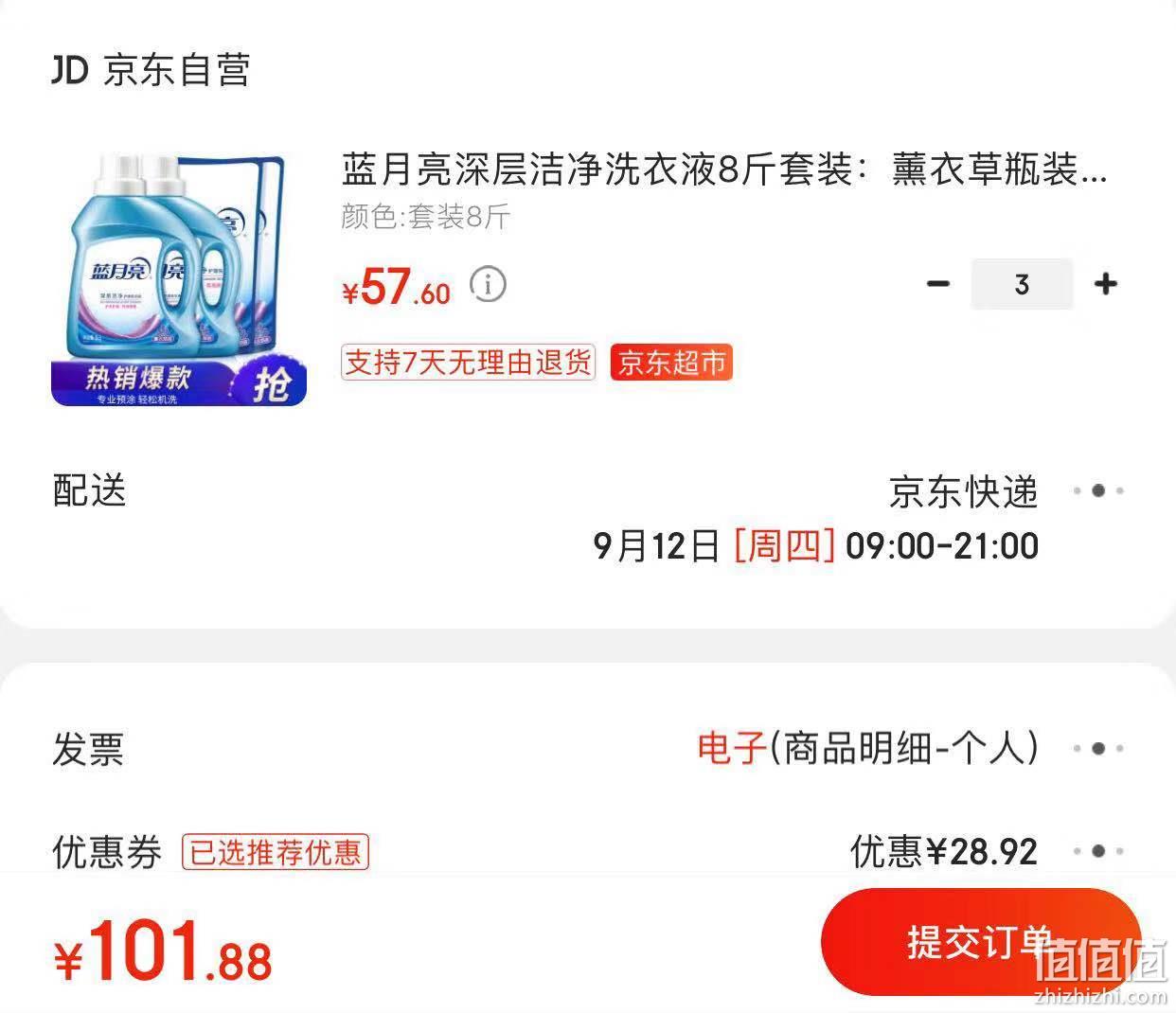Image resolution: width=1176 pixels, height=1013 pixels.
Task: Click the quantity field showing 3
Action: pos(1022,284)
